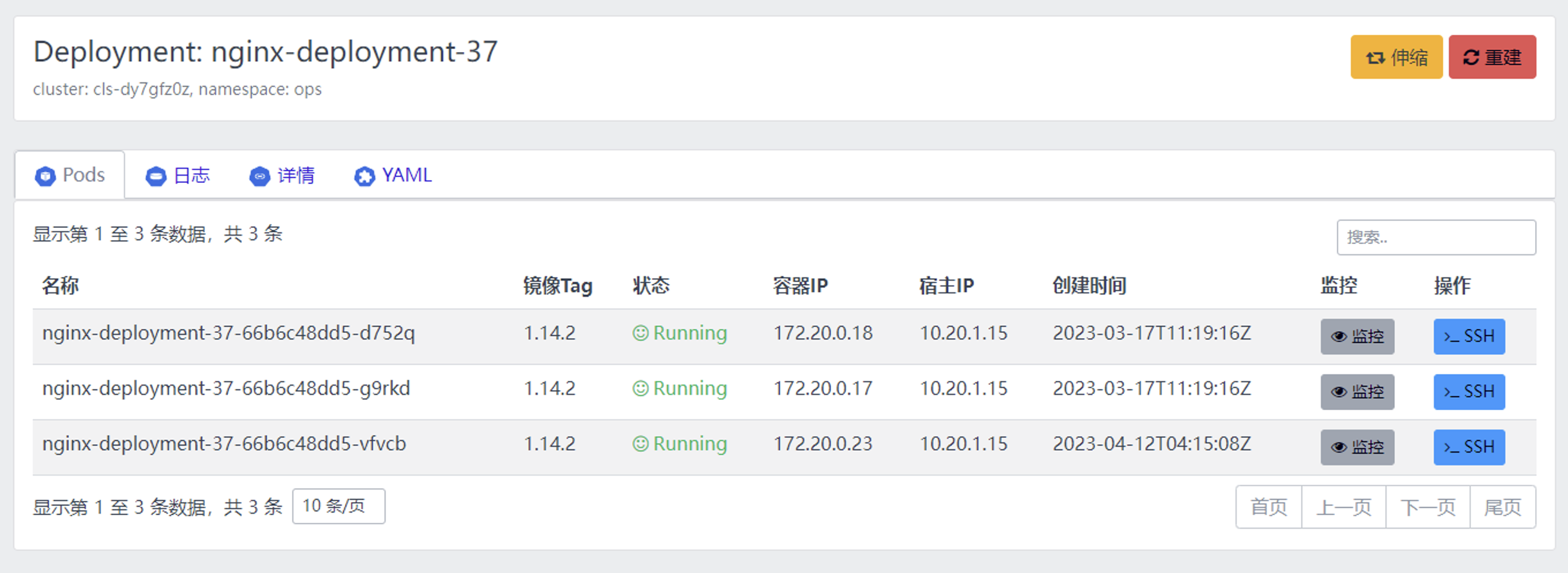Go to 首页 first page
Viewport: 1568px width, 573px height.
[1269, 507]
